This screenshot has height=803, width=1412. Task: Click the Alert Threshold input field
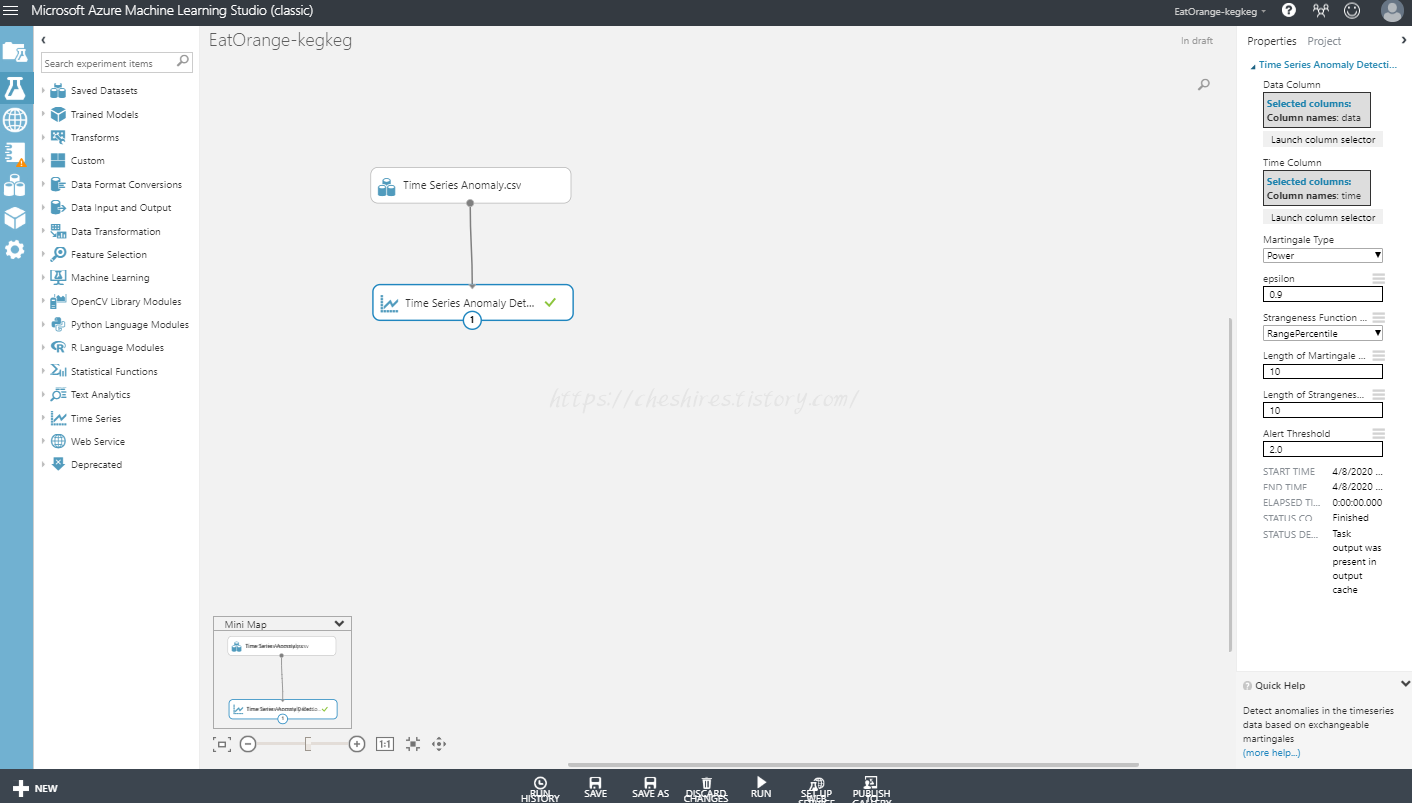click(x=1323, y=450)
